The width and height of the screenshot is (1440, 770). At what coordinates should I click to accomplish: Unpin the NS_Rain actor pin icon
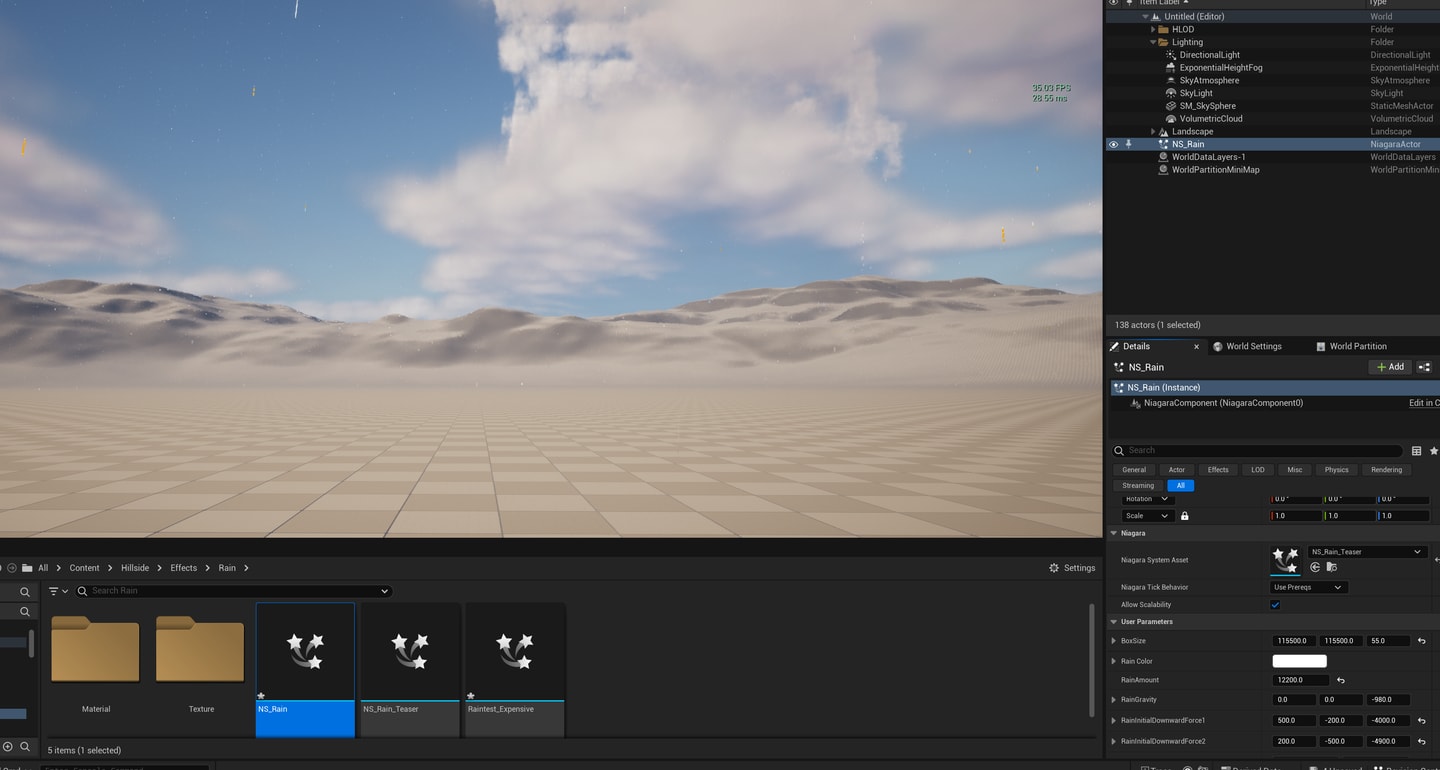tap(1129, 144)
